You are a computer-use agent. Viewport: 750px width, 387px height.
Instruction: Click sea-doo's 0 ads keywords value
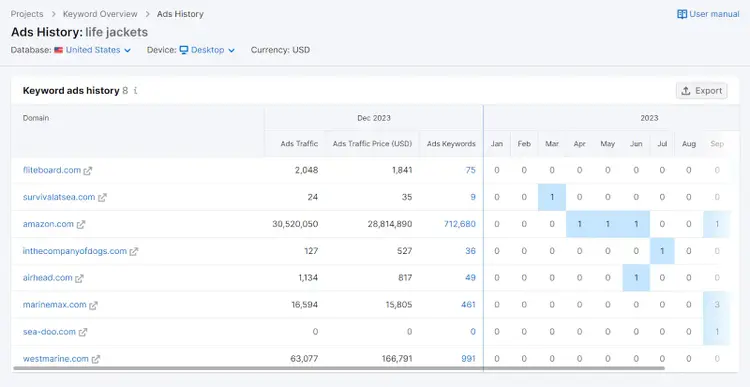(473, 332)
